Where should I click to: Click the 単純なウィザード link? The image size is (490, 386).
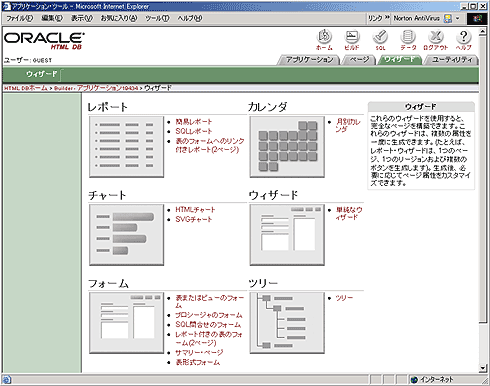pyautogui.click(x=349, y=213)
